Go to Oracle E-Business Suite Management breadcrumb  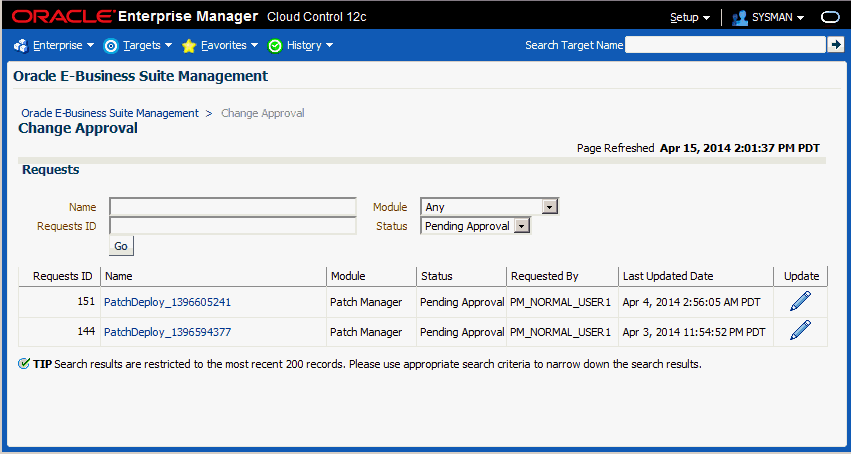coord(110,113)
